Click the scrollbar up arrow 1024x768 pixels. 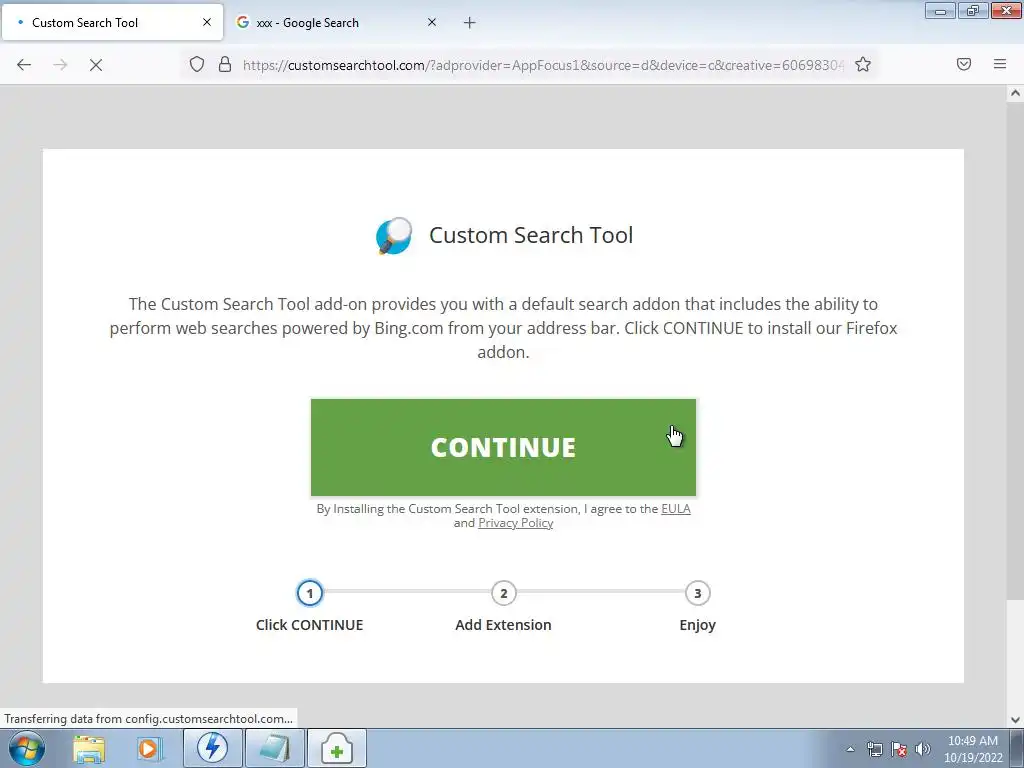tap(1015, 93)
